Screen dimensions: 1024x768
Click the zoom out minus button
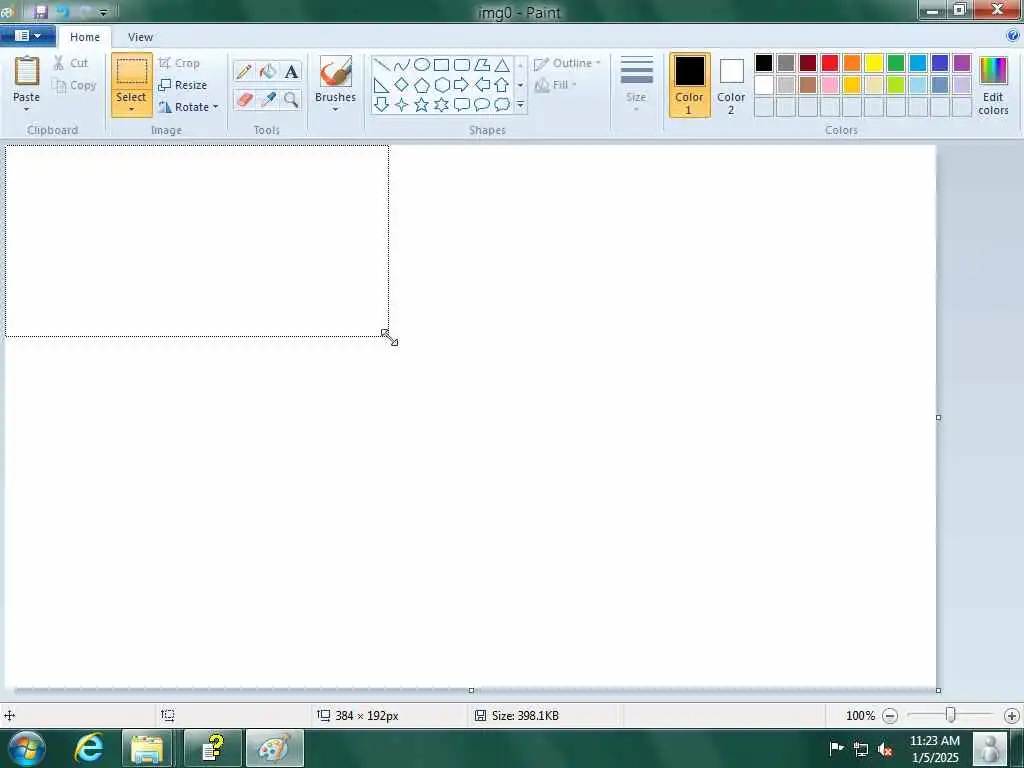coord(889,716)
